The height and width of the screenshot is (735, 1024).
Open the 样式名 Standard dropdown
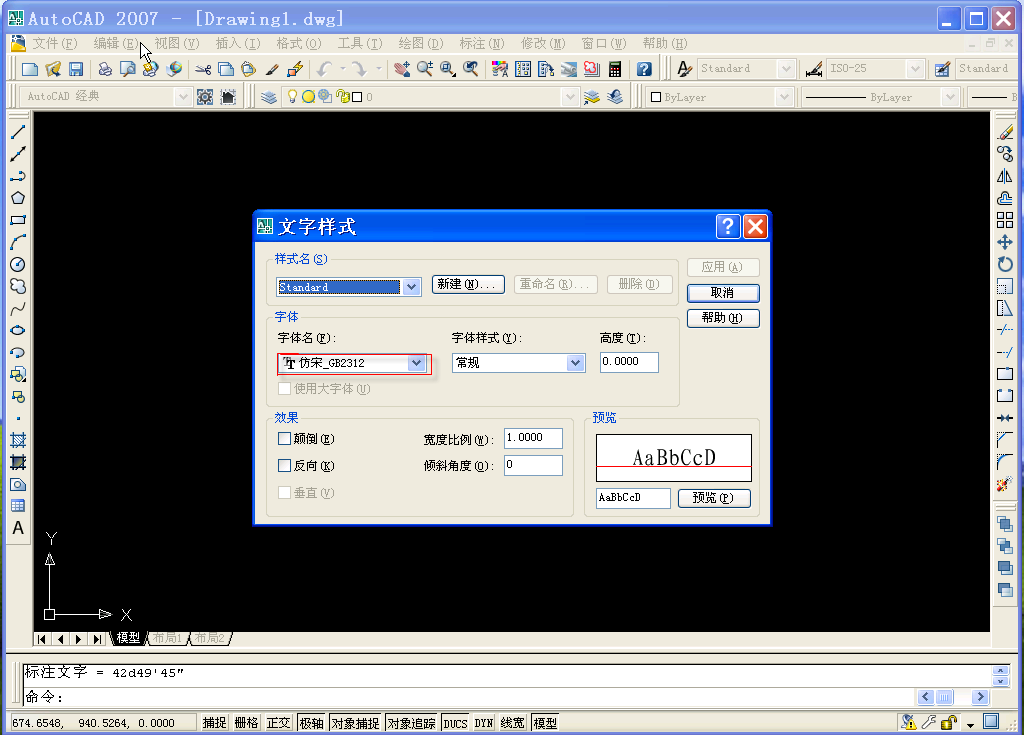click(x=411, y=287)
